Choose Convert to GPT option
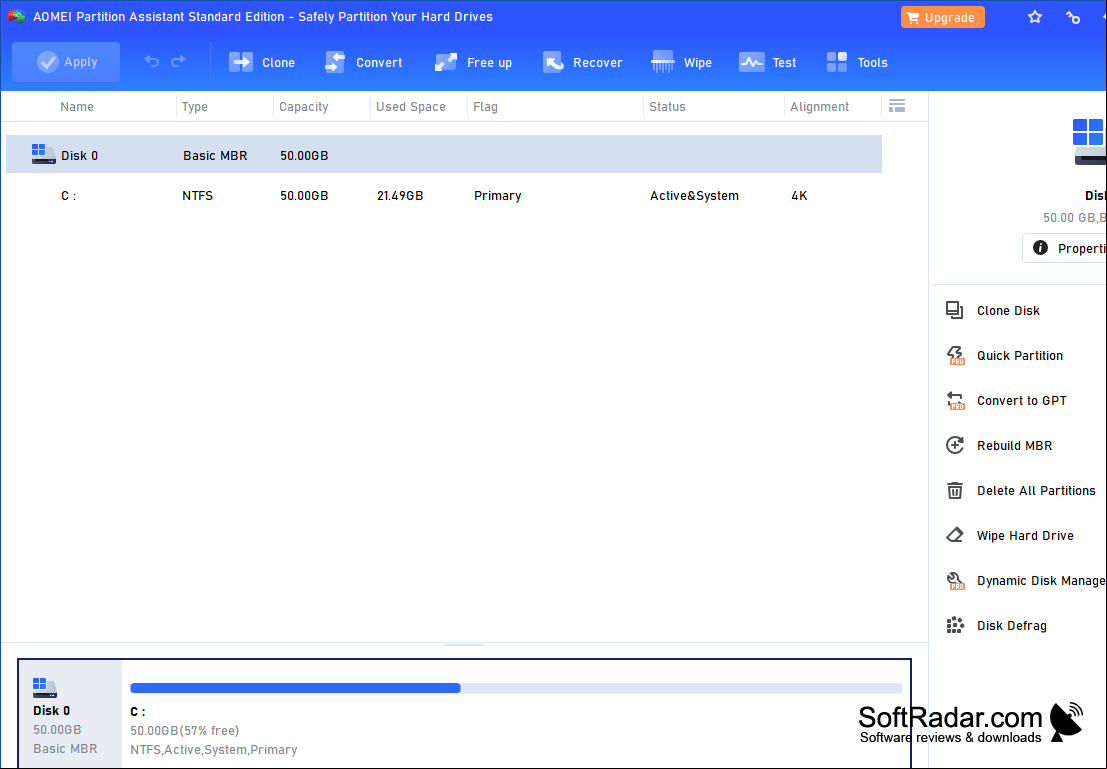1107x769 pixels. (1022, 401)
